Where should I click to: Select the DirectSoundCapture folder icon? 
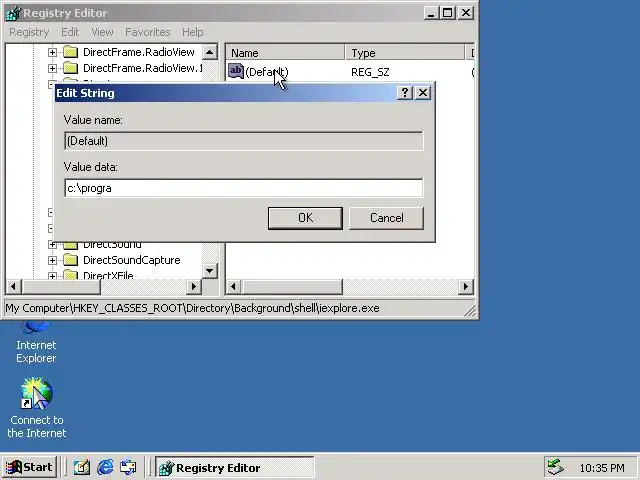(71, 260)
